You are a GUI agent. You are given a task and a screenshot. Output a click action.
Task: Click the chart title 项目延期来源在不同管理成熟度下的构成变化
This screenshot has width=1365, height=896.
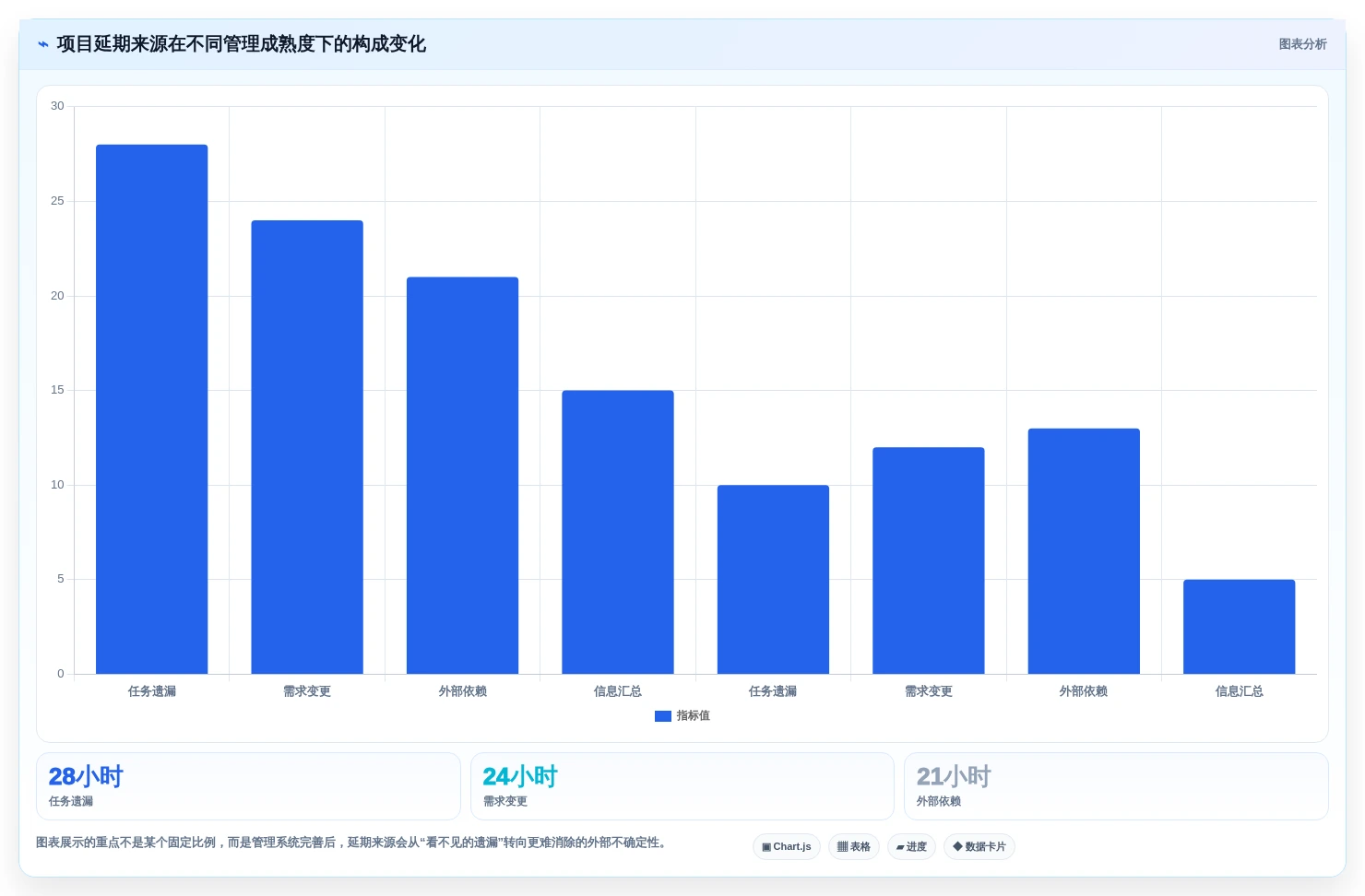(x=241, y=44)
